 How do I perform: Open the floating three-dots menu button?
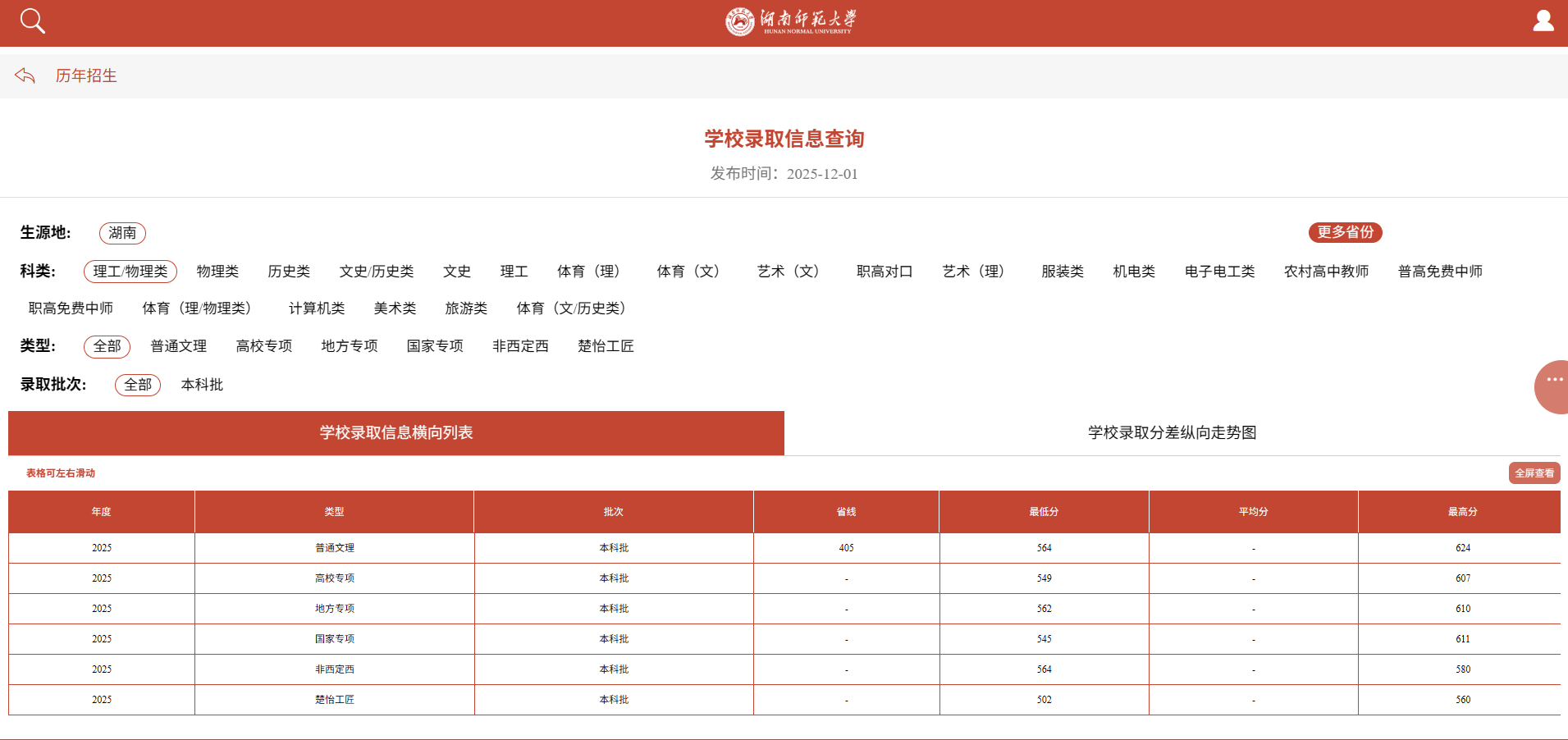1552,386
